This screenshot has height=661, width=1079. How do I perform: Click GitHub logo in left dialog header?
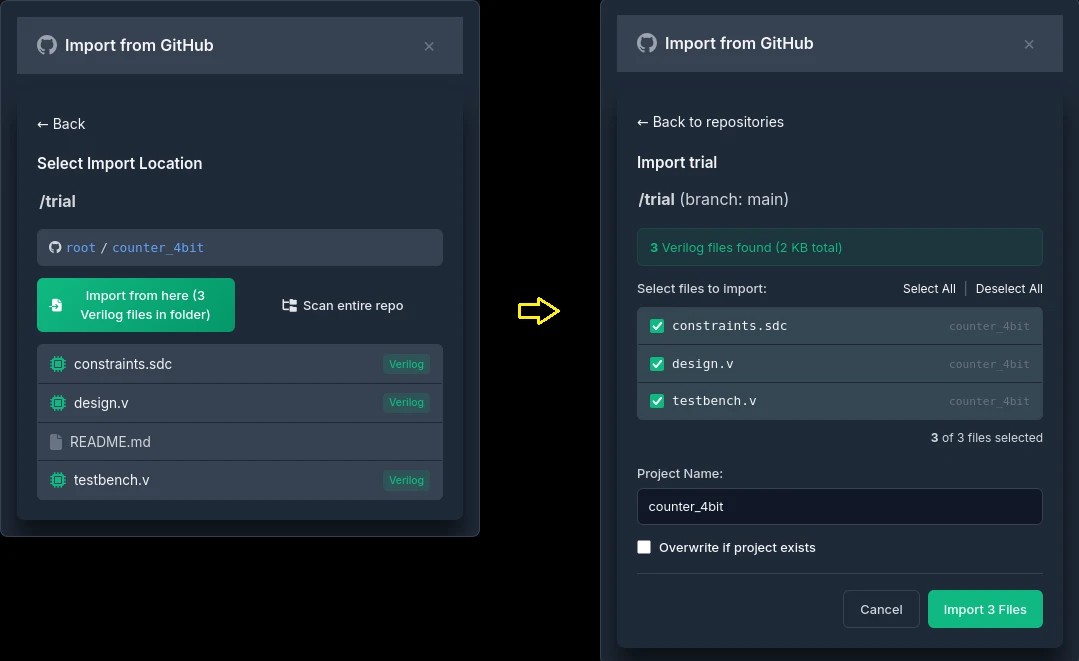47,45
